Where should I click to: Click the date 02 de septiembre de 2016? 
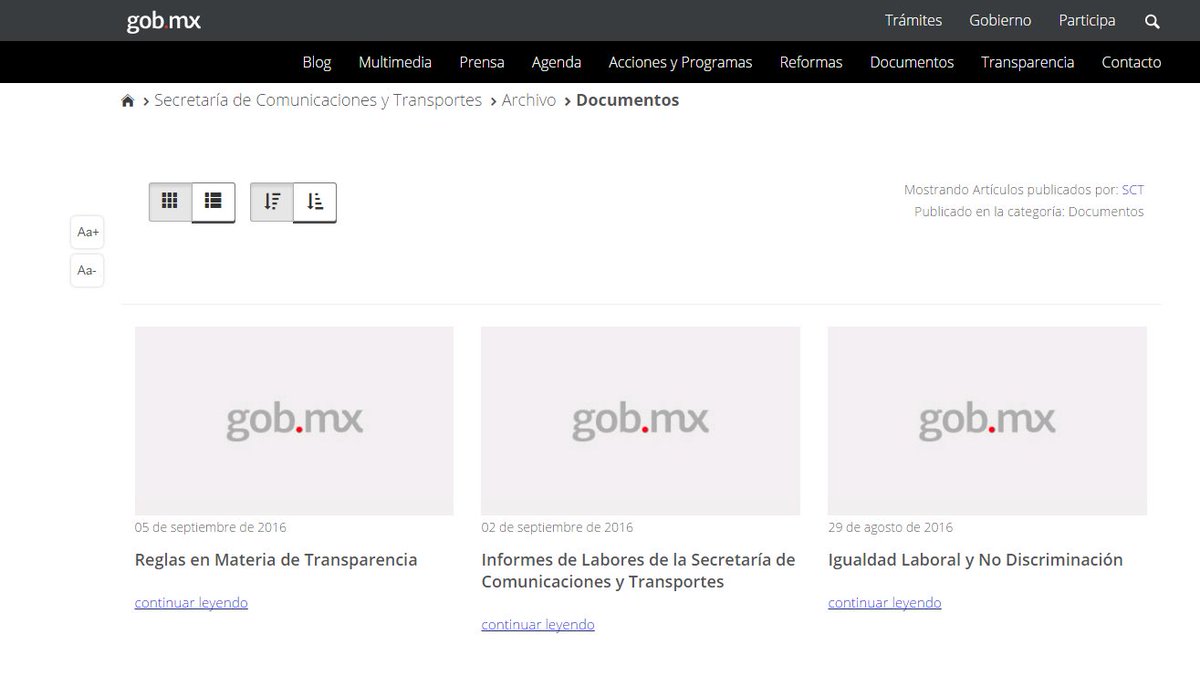coord(557,527)
